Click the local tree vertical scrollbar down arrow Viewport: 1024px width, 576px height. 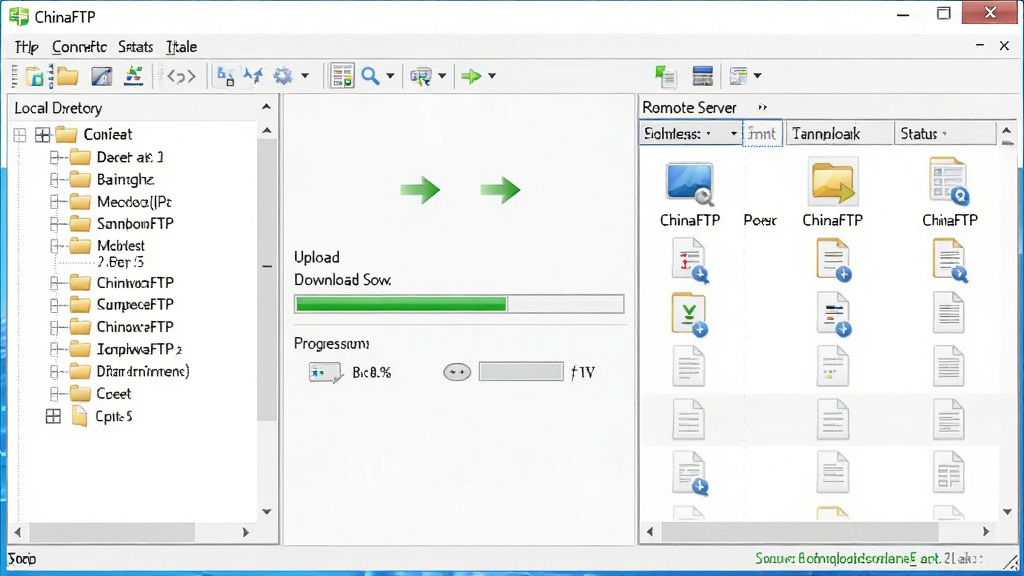pos(266,512)
